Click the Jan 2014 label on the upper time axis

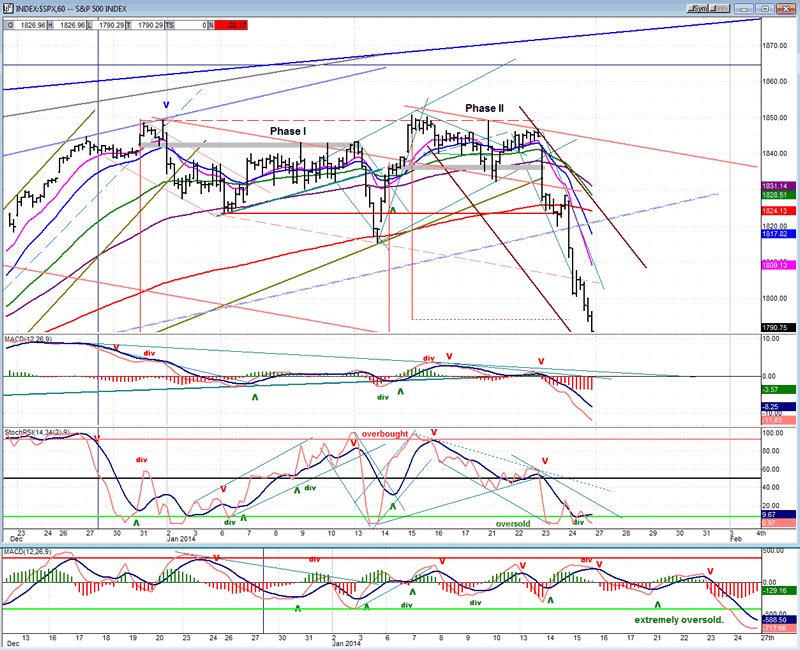(181, 538)
